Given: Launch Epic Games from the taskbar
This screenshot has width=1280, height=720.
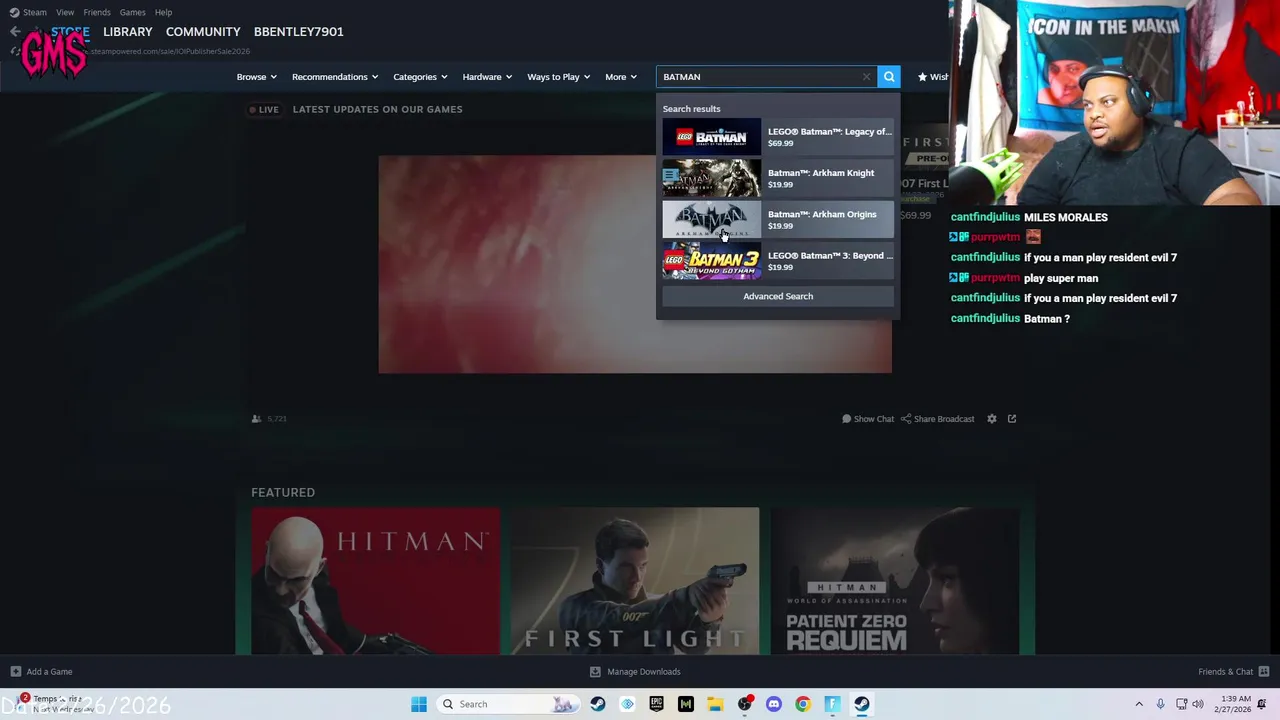Looking at the screenshot, I should click(x=656, y=704).
